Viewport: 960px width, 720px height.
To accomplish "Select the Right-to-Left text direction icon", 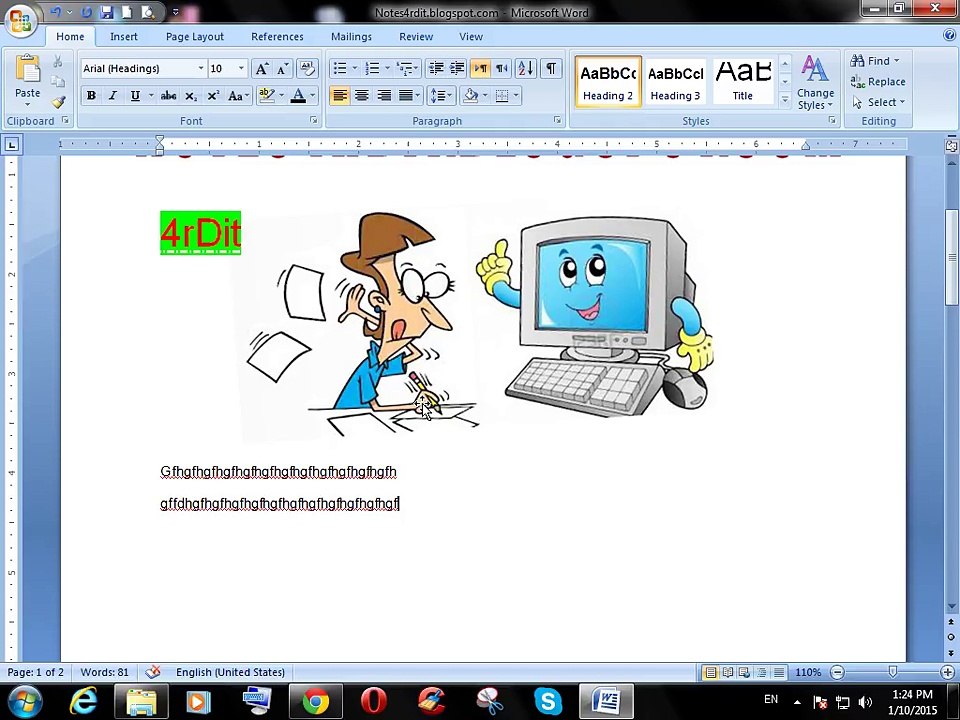I will 502,68.
